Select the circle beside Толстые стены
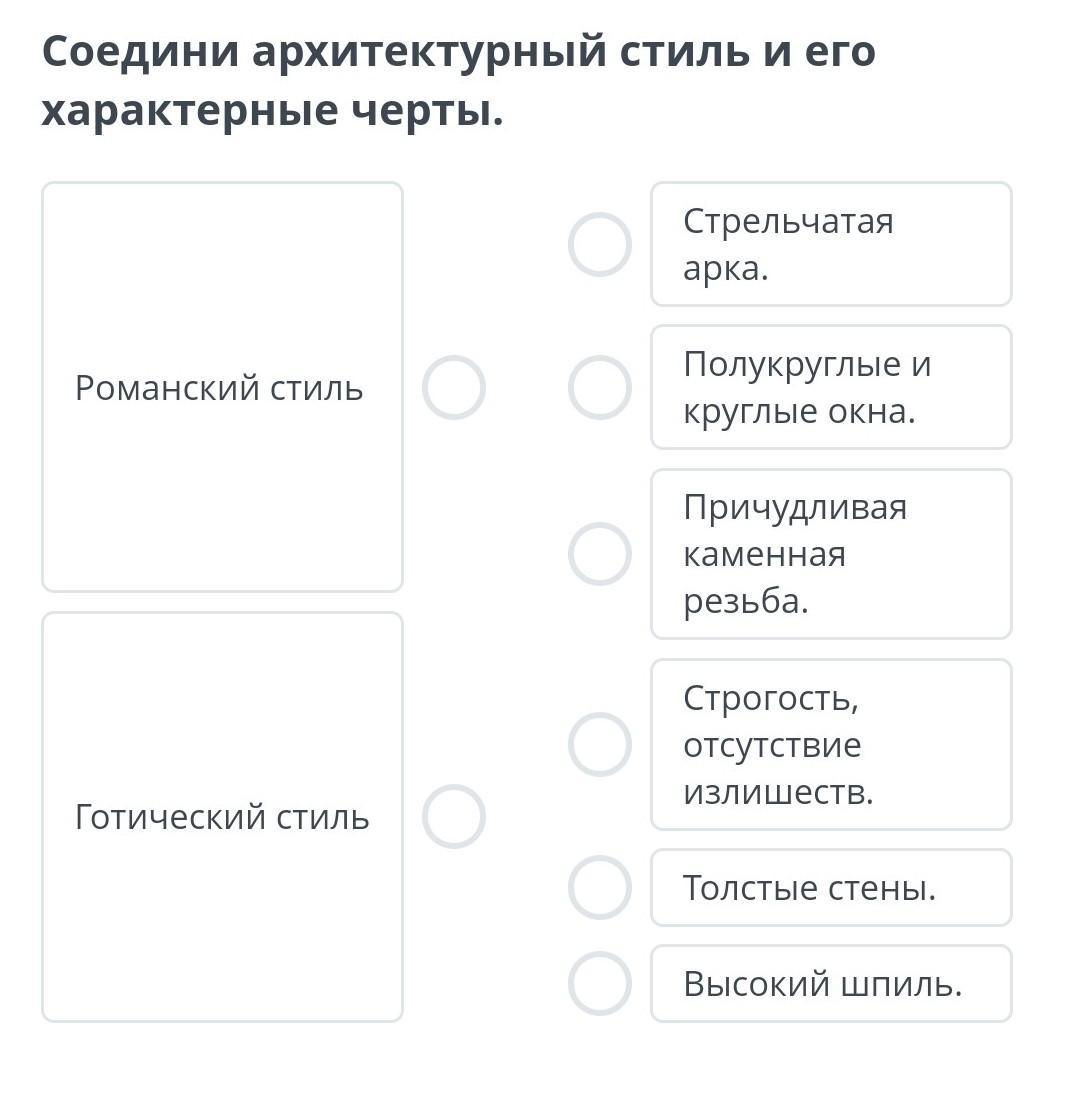 pyautogui.click(x=599, y=887)
